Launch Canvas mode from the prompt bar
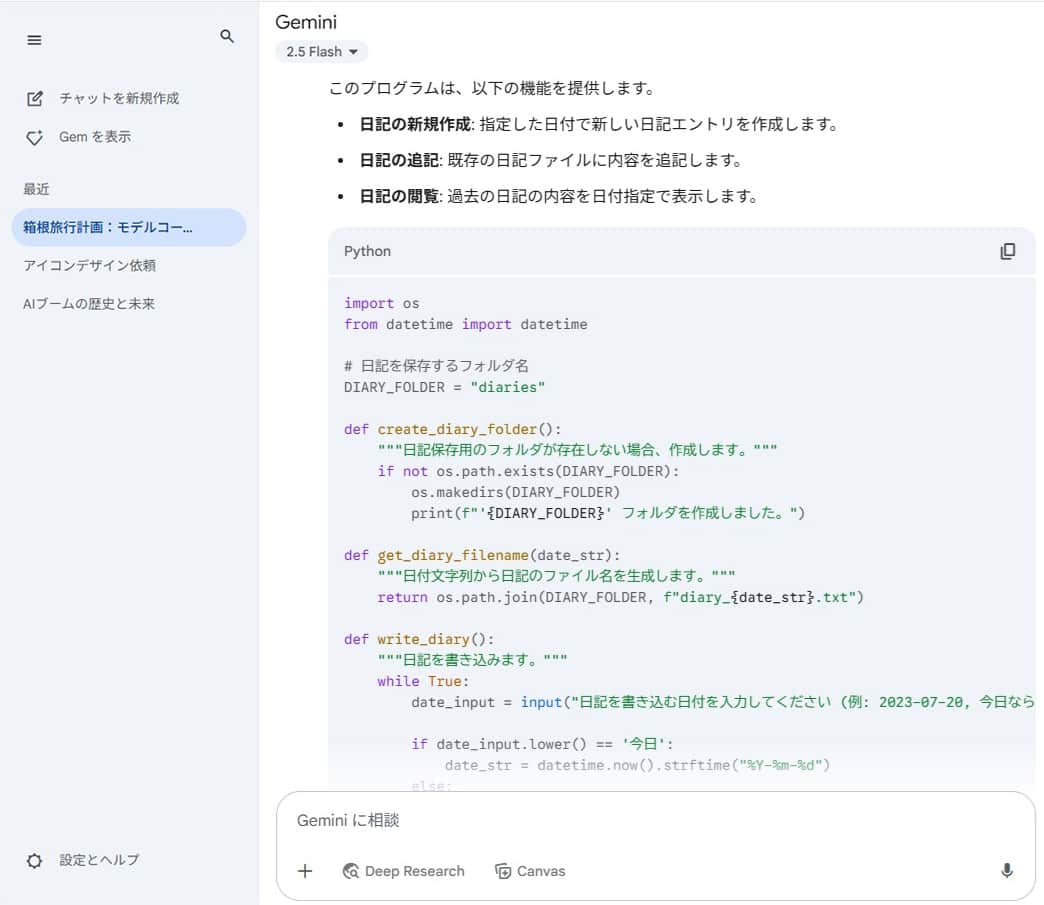Screen dimensions: 1044x905 [x=531, y=871]
